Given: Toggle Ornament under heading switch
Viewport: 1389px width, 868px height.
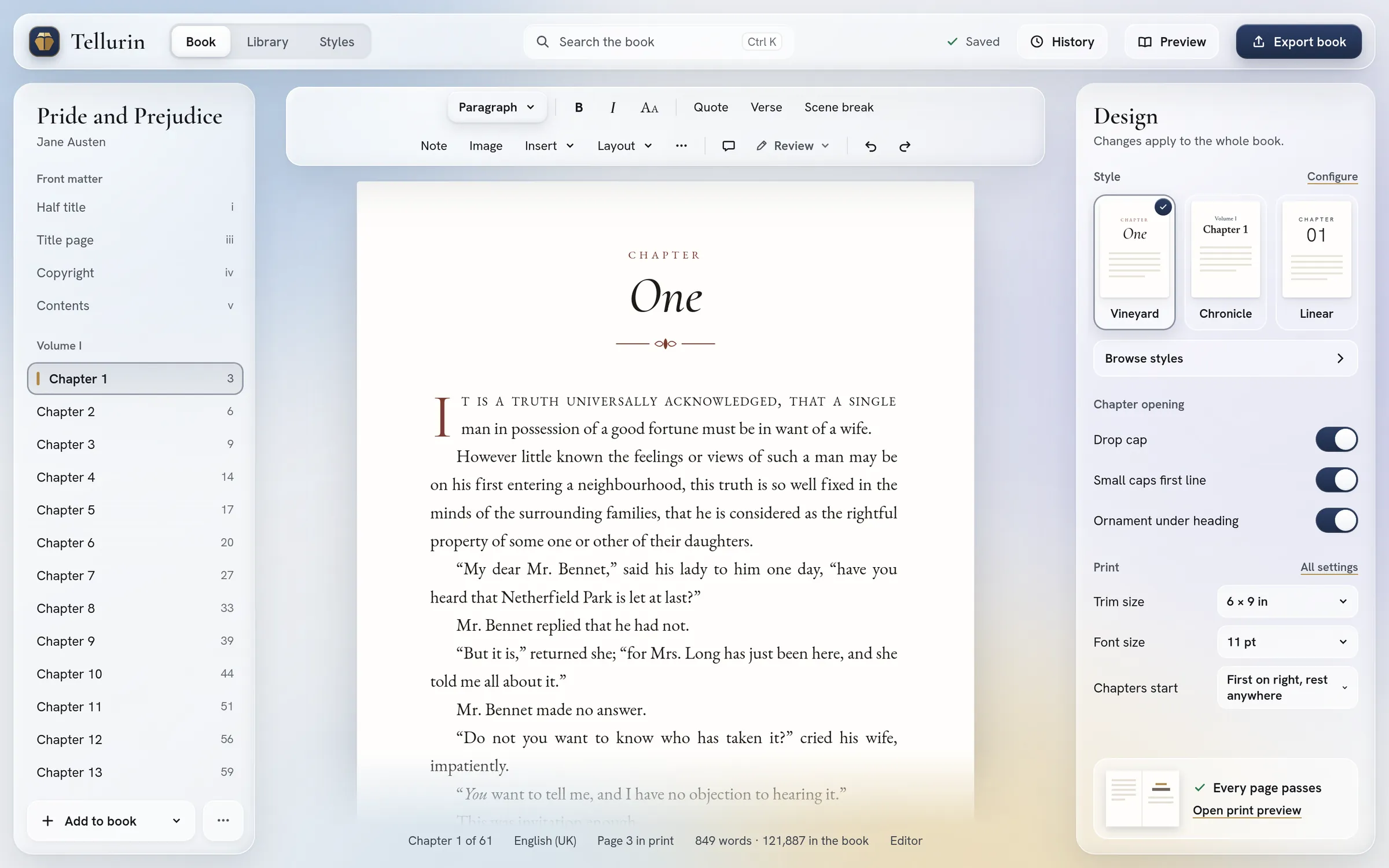Looking at the screenshot, I should pyautogui.click(x=1336, y=521).
